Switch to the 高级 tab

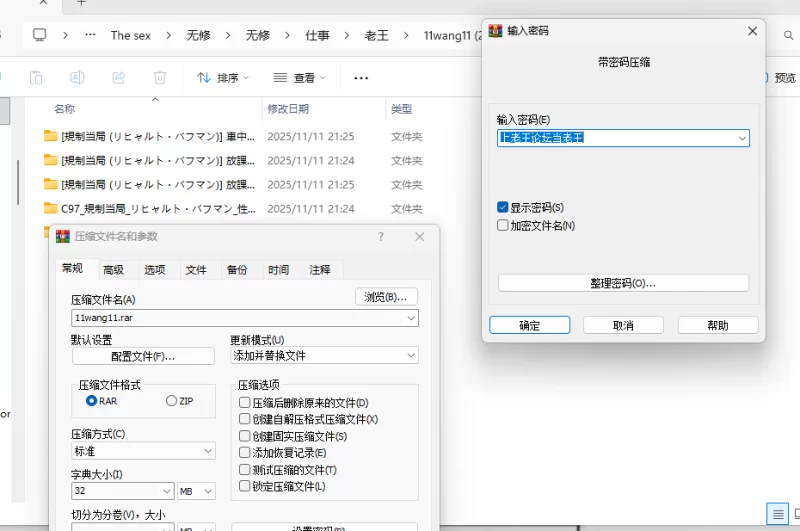[x=113, y=270]
